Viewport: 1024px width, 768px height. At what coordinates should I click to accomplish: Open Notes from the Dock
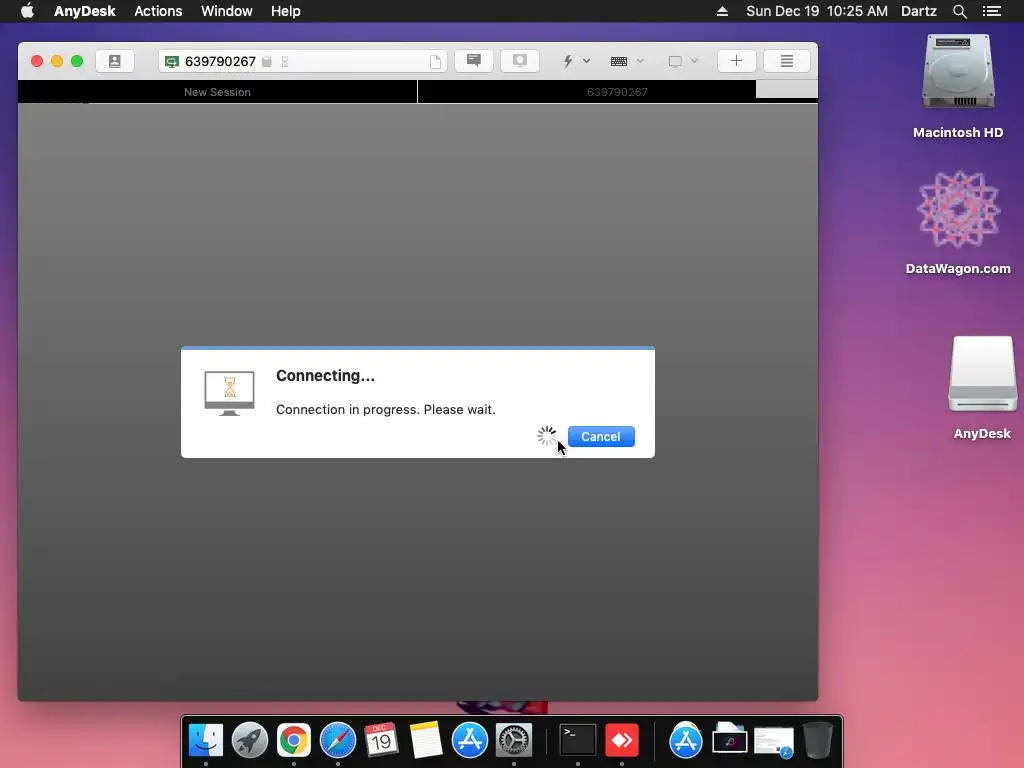426,741
